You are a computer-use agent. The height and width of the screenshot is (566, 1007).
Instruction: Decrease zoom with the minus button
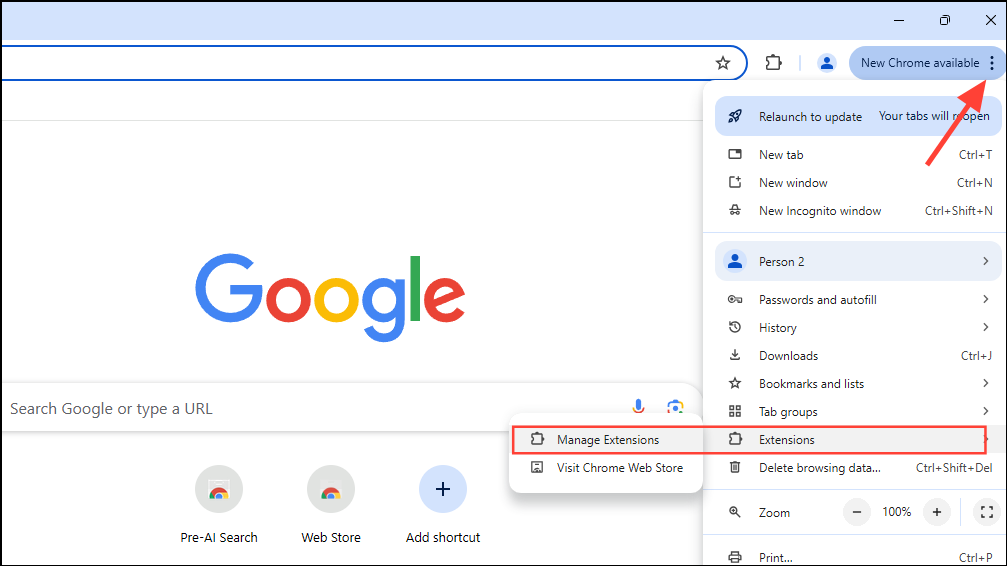tap(857, 512)
